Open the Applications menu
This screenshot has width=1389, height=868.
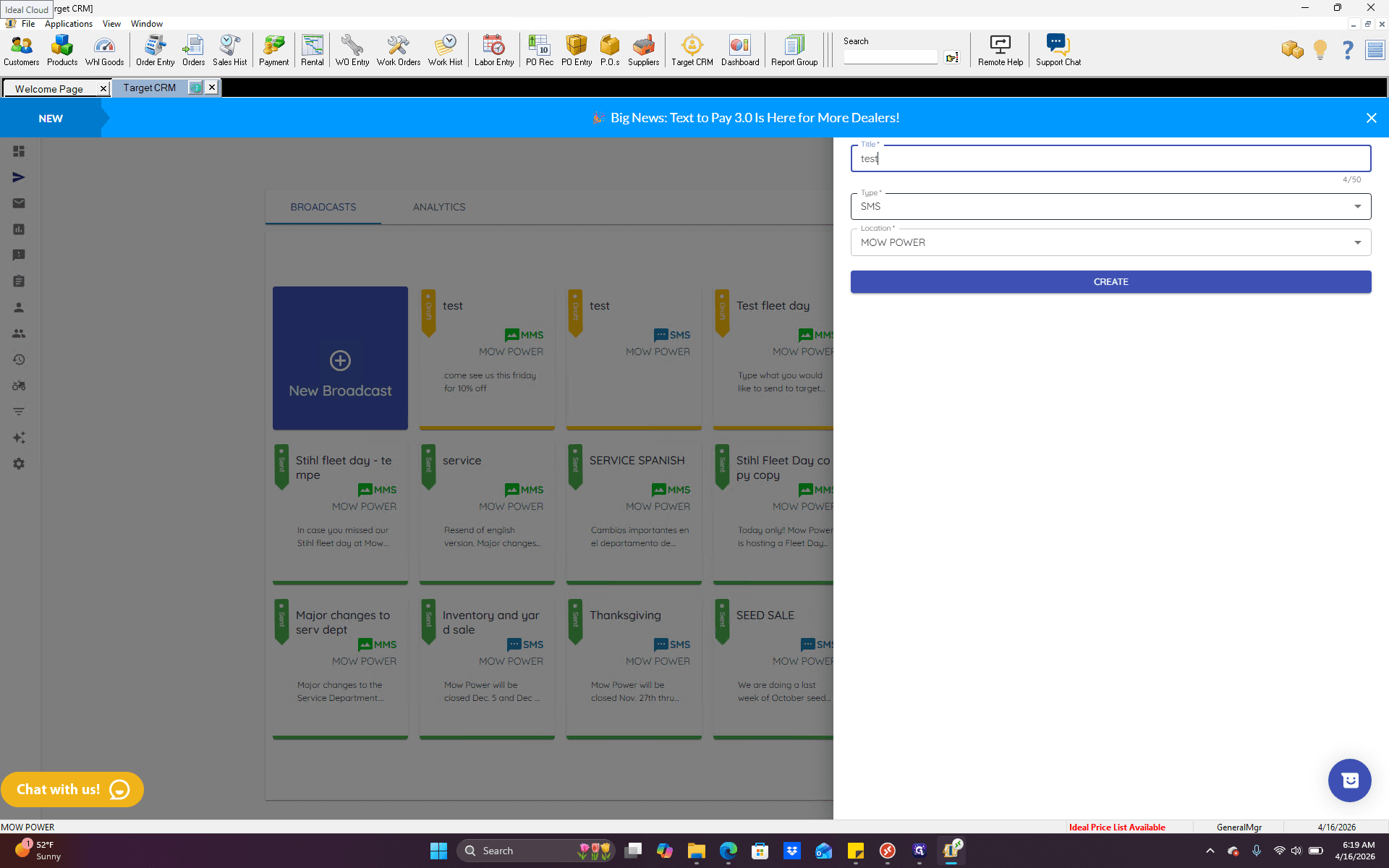pyautogui.click(x=69, y=24)
